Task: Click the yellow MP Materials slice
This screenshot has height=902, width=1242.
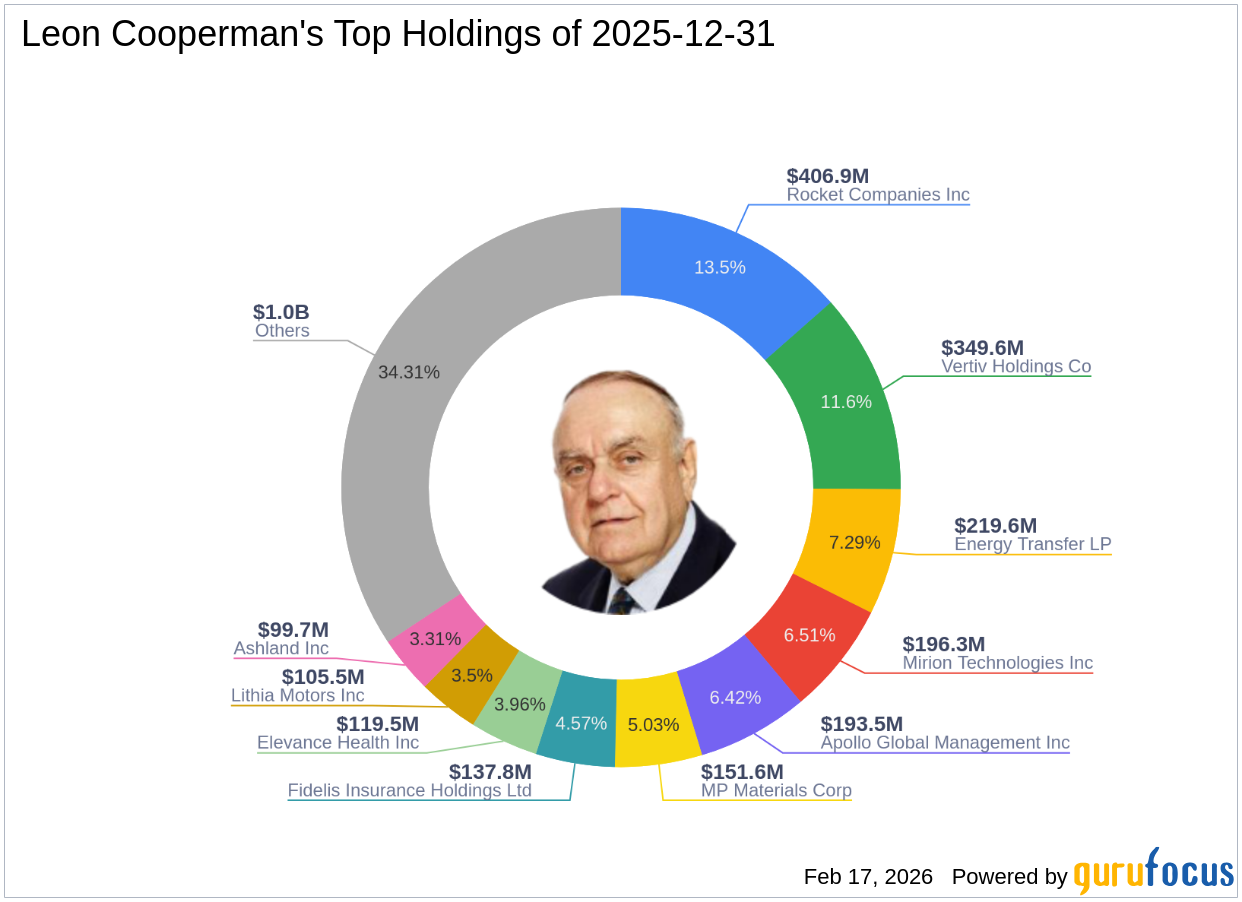Action: coord(656,724)
